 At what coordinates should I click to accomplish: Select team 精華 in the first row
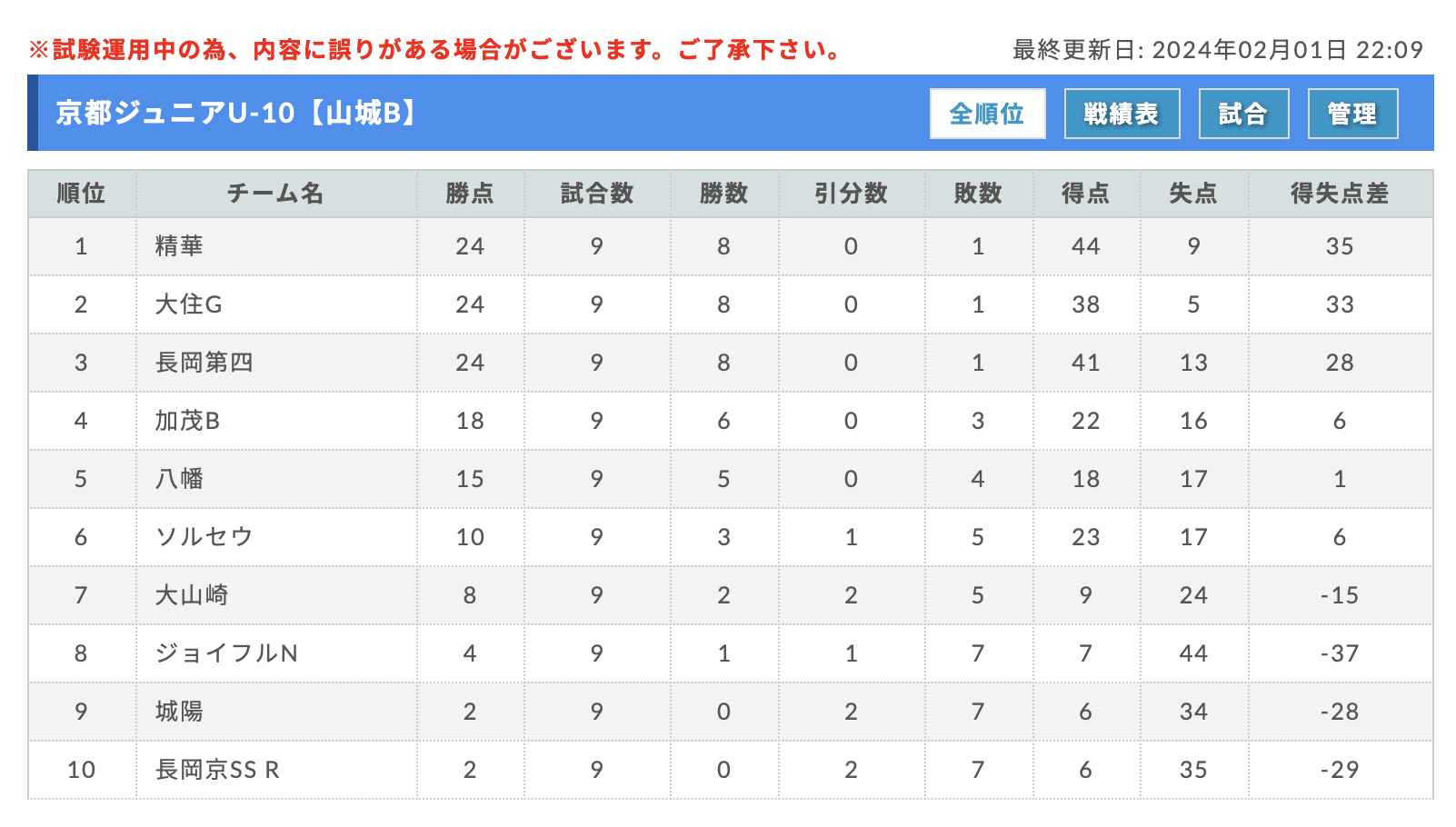point(179,246)
